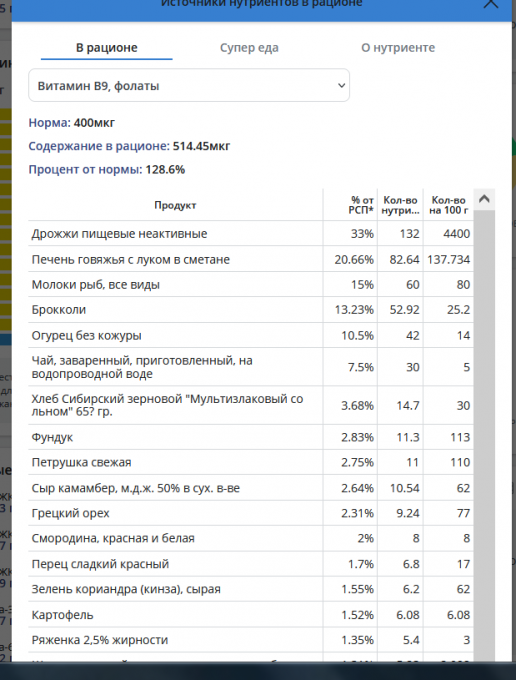
Task: Click the 2.83% share for Фундук
Action: 357,437
